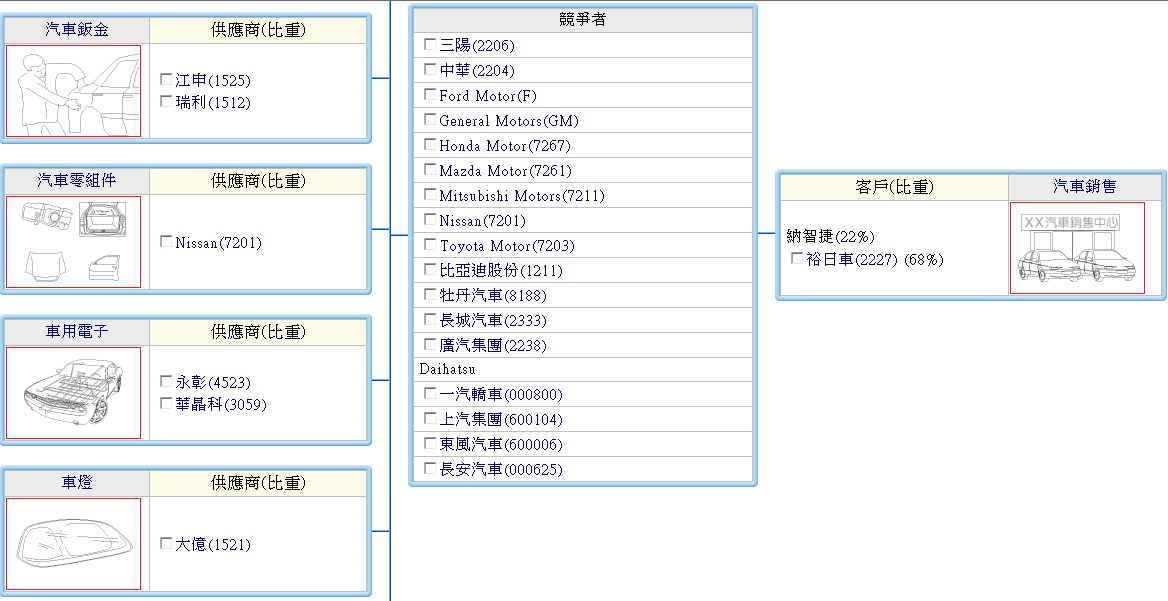The image size is (1168, 601).
Task: Follow the General Motors(GM) link
Action: (509, 121)
